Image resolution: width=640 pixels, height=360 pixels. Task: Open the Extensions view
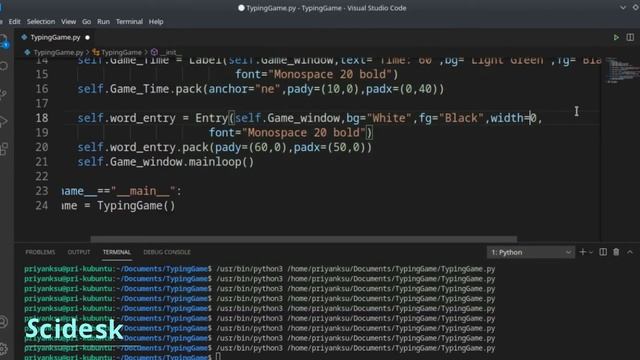[x=4, y=149]
